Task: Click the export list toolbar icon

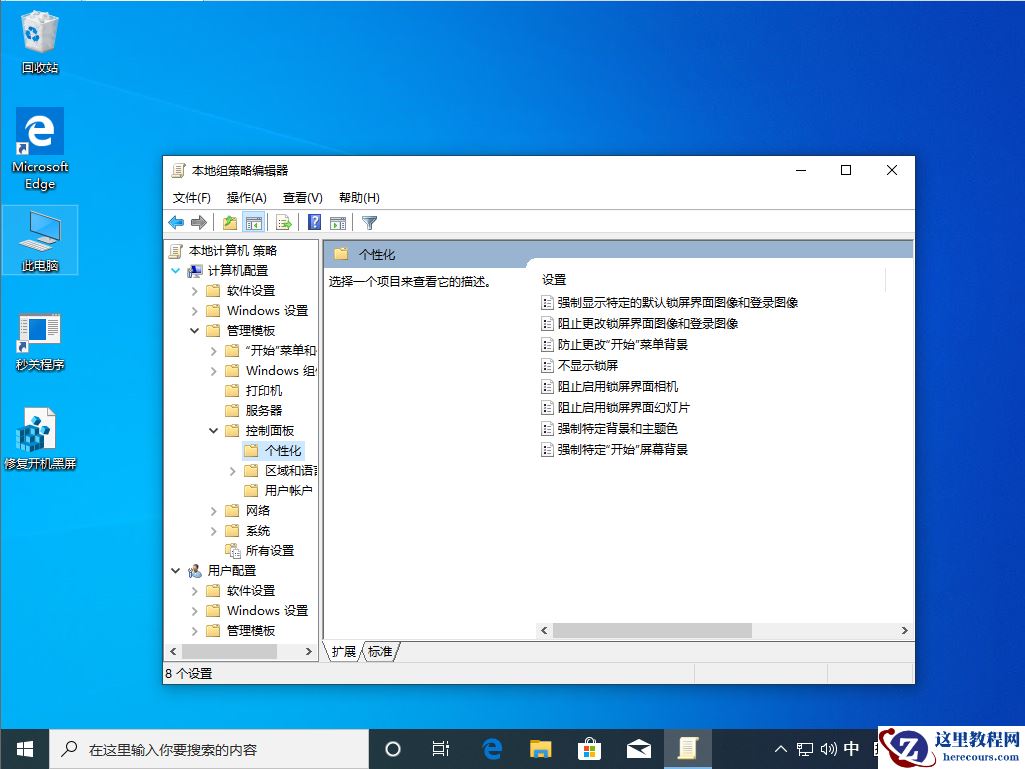Action: coord(283,221)
